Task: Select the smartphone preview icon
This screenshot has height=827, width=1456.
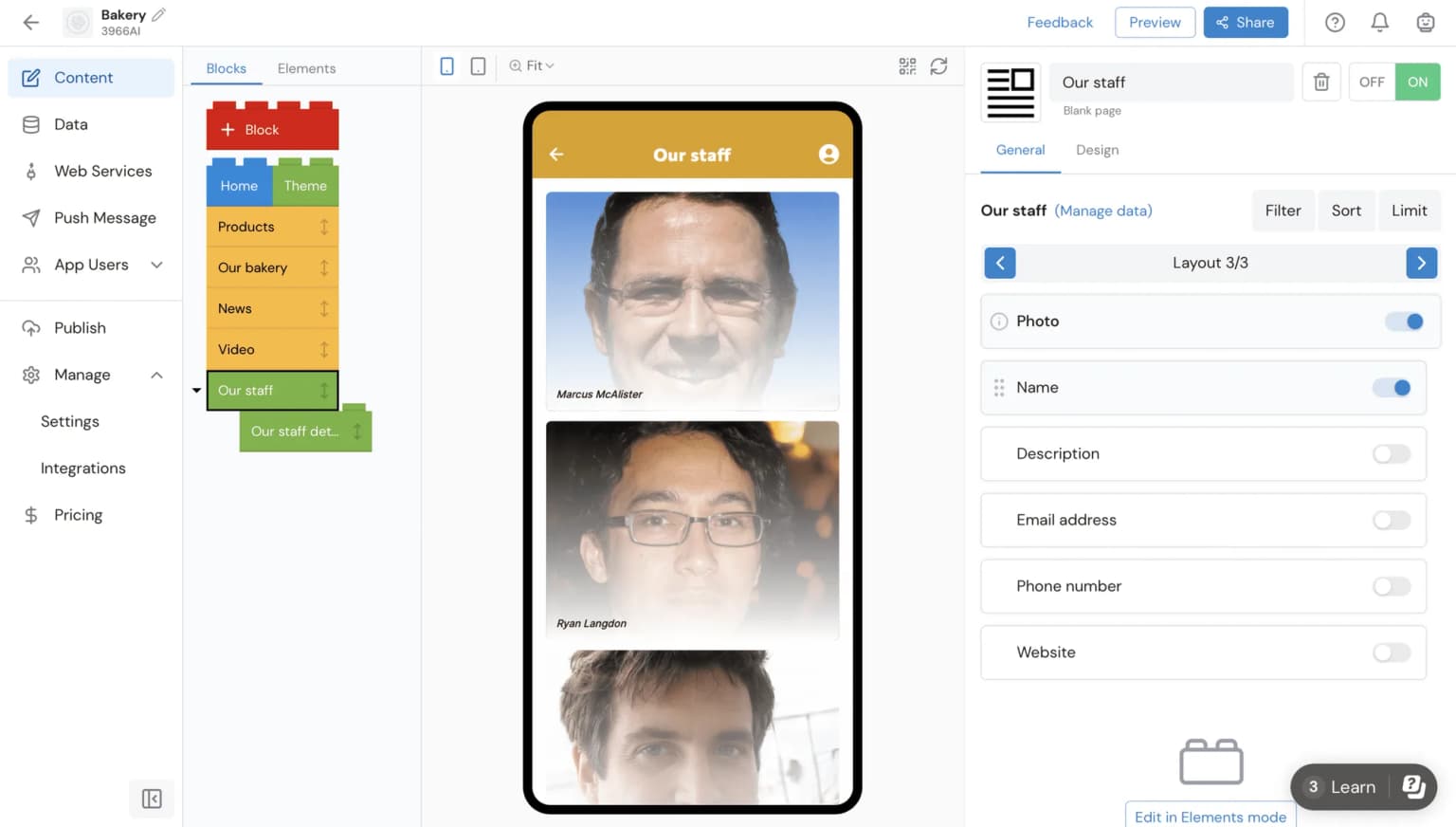Action: coord(446,65)
